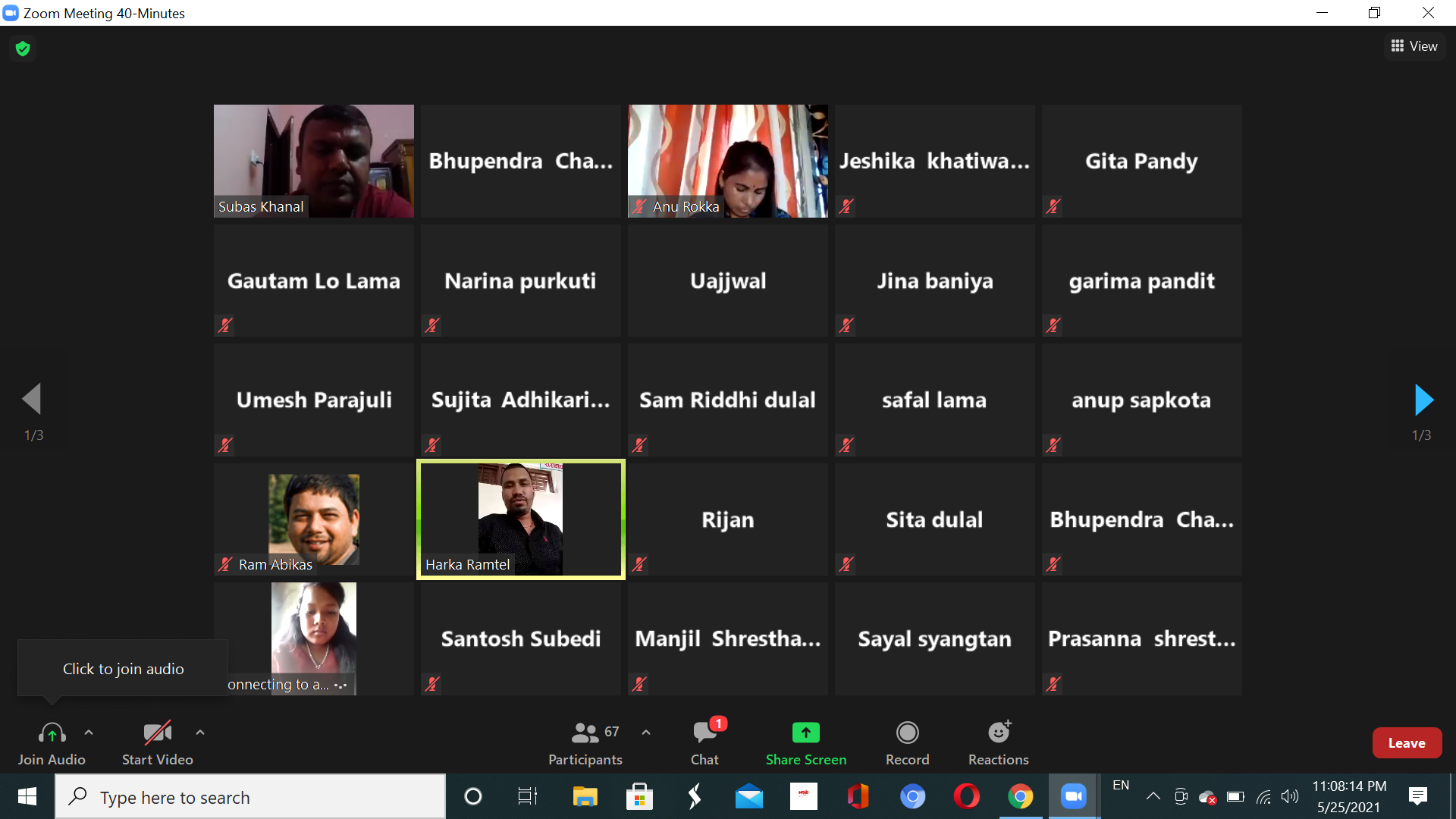
Task: Go to next participants page arrow
Action: pyautogui.click(x=1423, y=400)
